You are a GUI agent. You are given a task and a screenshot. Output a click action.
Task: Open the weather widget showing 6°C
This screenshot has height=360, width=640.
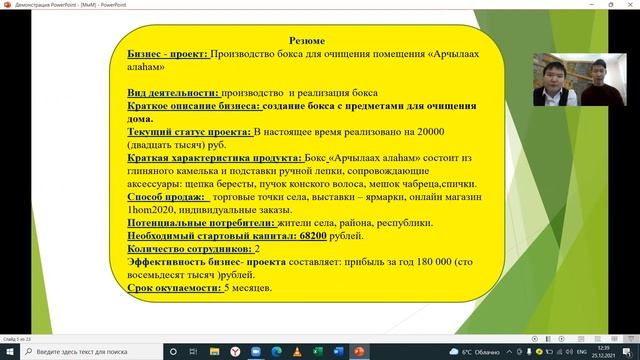pos(475,352)
